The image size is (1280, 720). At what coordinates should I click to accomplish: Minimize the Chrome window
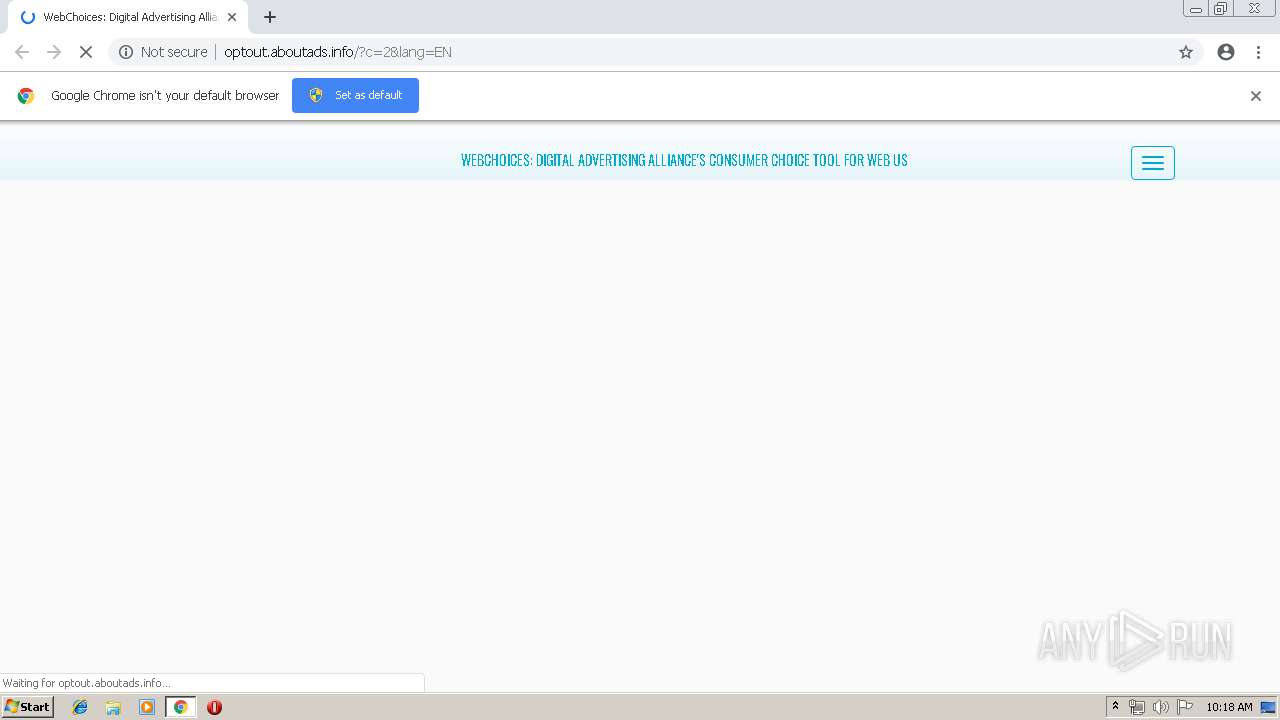pyautogui.click(x=1196, y=9)
